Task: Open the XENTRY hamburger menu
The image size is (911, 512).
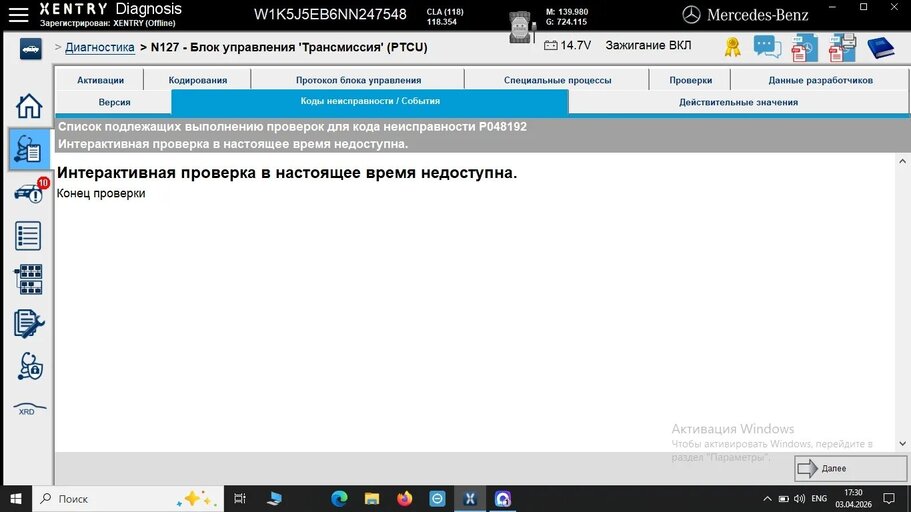Action: (x=19, y=15)
